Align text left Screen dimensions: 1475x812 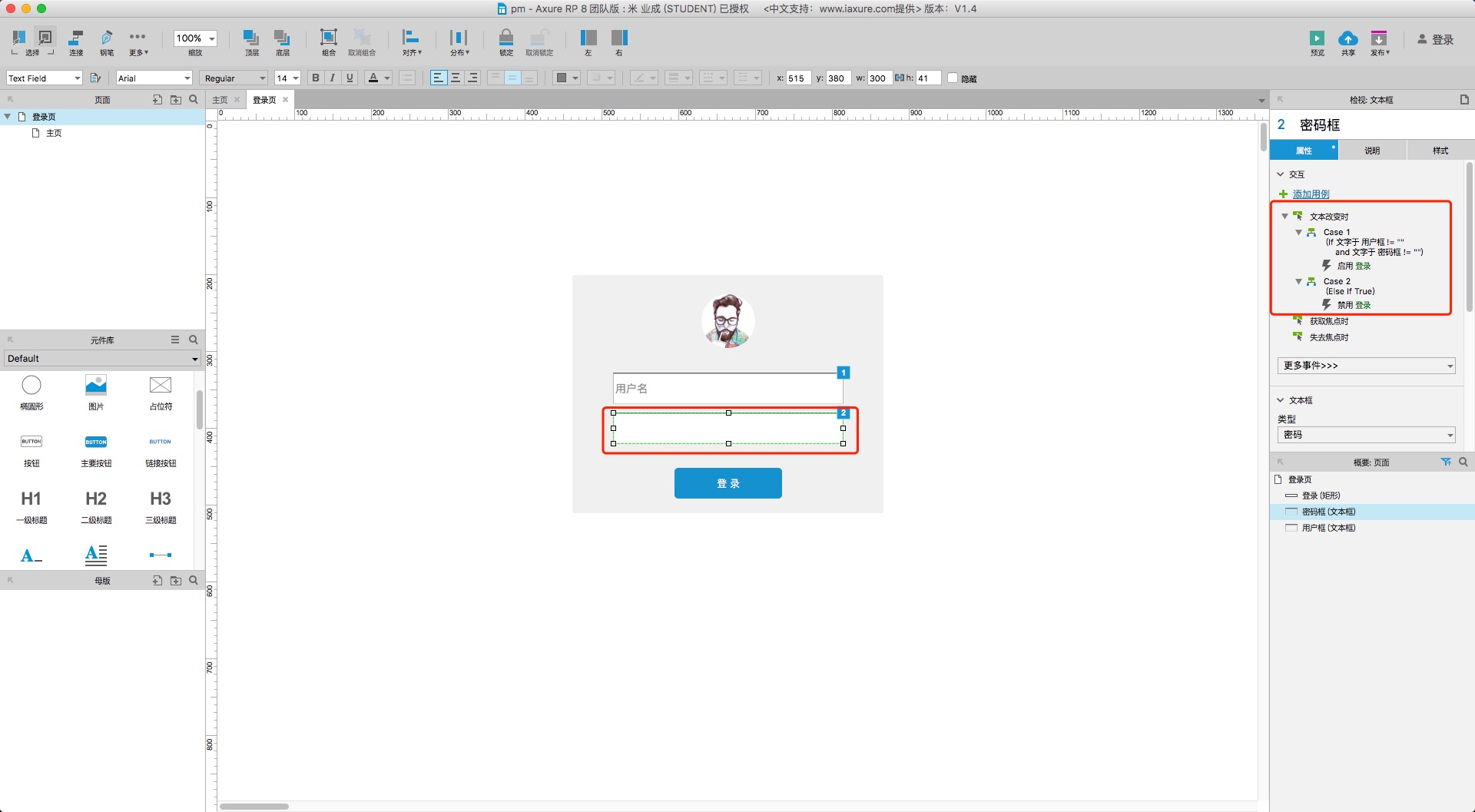point(438,78)
